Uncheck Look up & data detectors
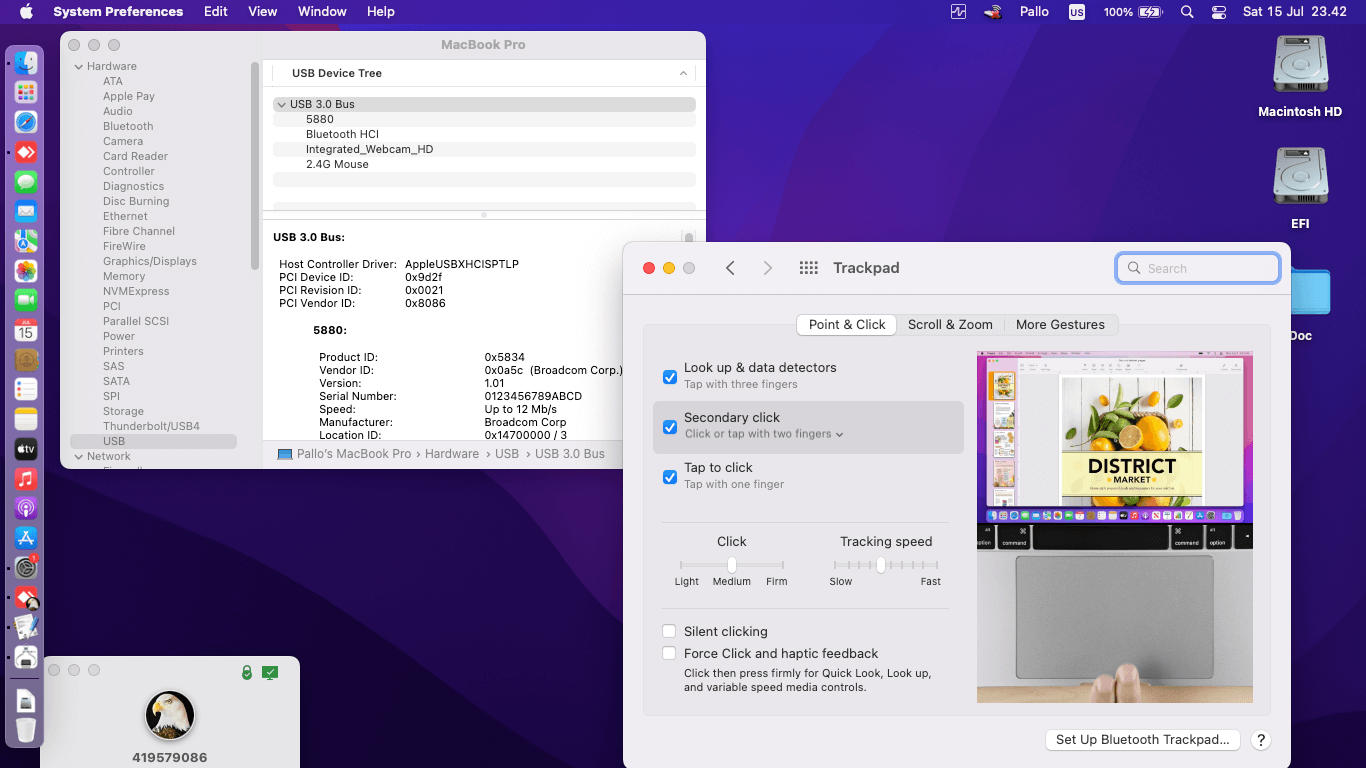 tap(670, 376)
